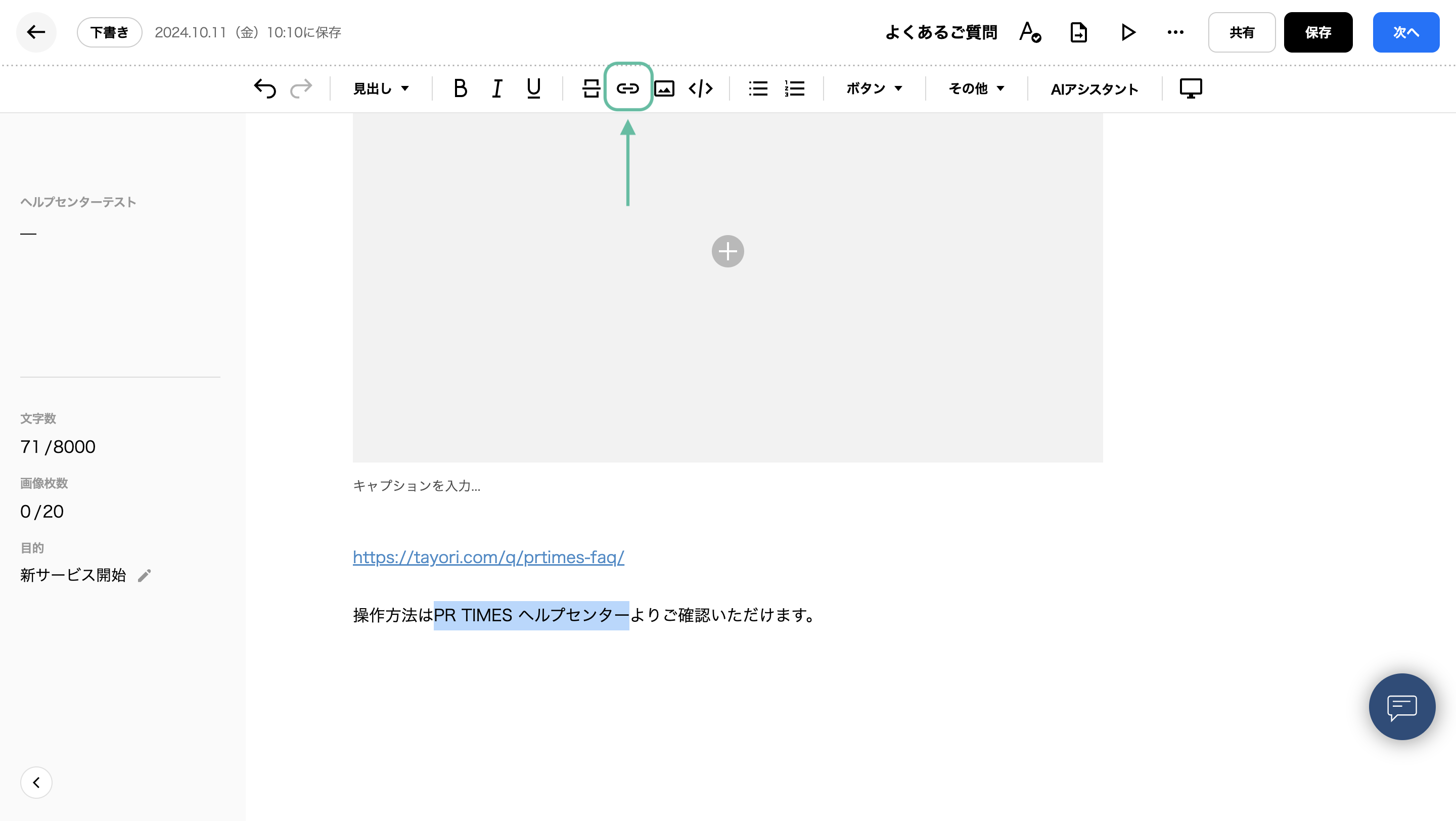
Task: Apply a numbered list
Action: pyautogui.click(x=794, y=88)
